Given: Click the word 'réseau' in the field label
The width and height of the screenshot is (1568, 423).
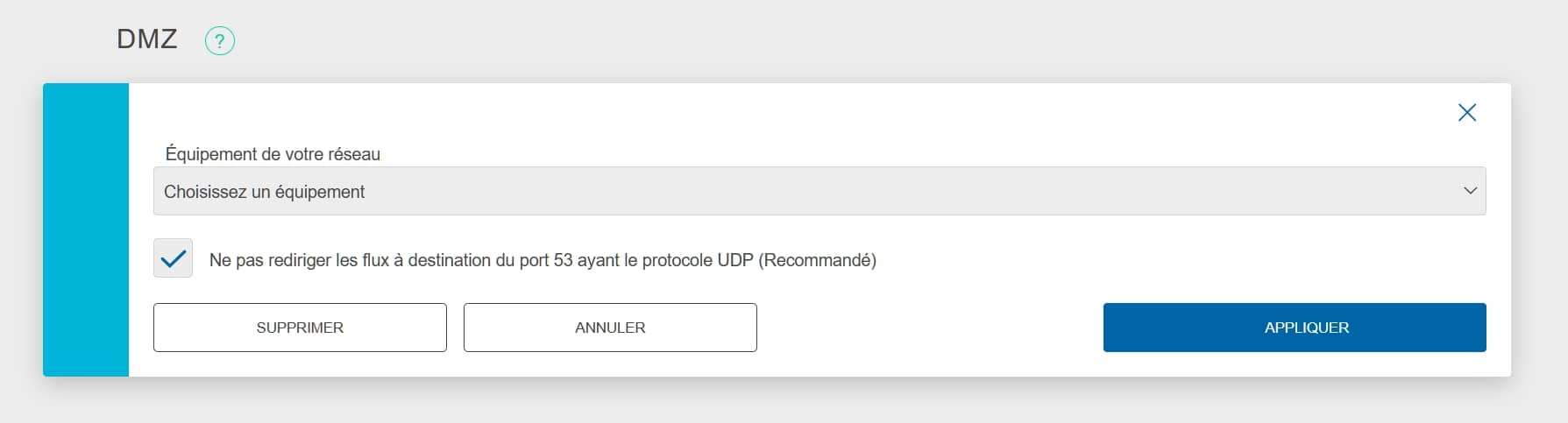Looking at the screenshot, I should click(x=353, y=154).
